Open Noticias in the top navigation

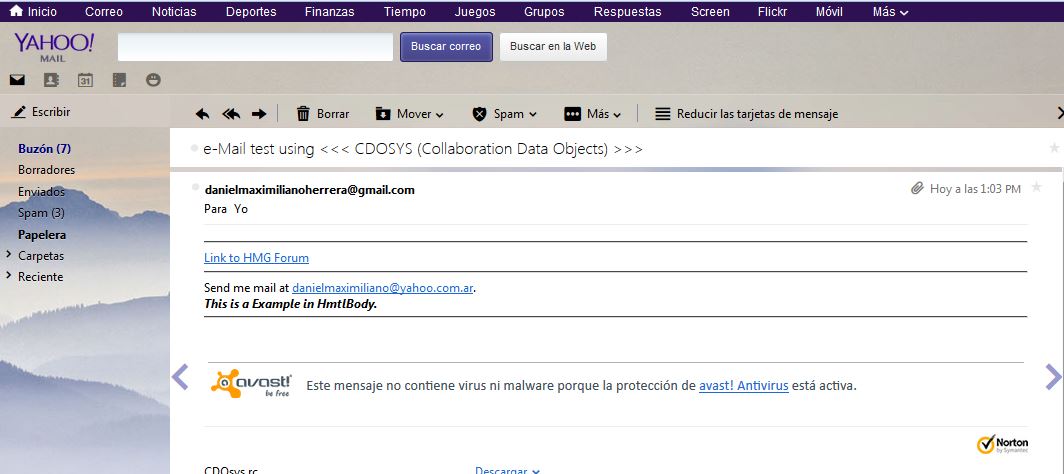174,12
